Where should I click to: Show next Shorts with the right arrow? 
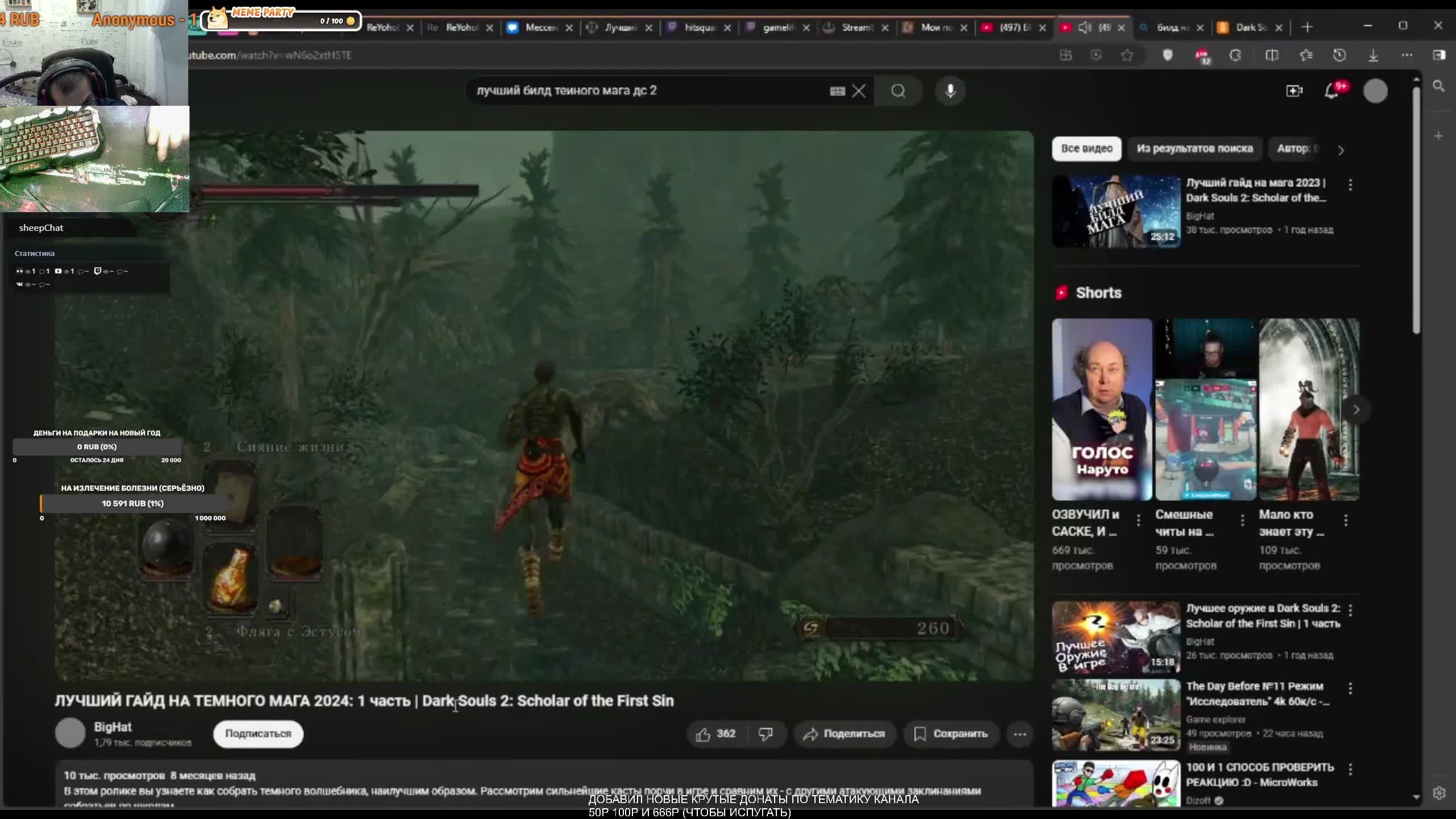pos(1356,409)
